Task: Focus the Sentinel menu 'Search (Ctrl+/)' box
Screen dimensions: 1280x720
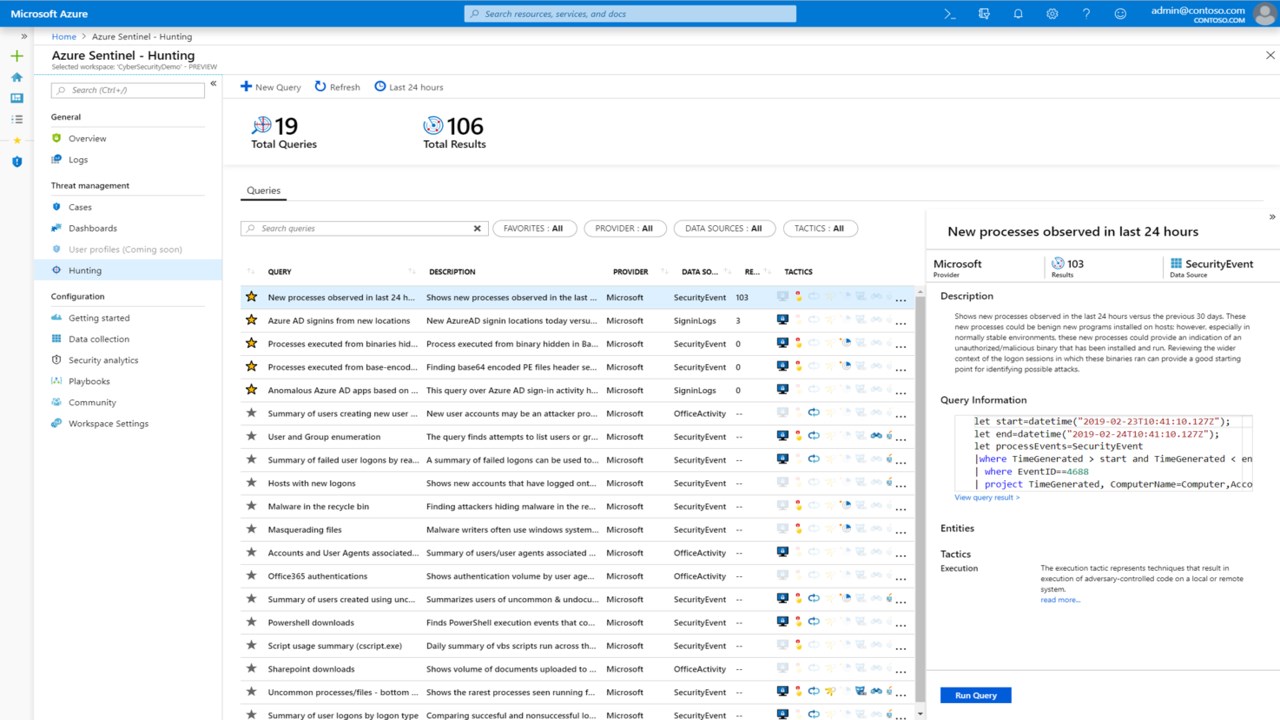Action: 128,90
